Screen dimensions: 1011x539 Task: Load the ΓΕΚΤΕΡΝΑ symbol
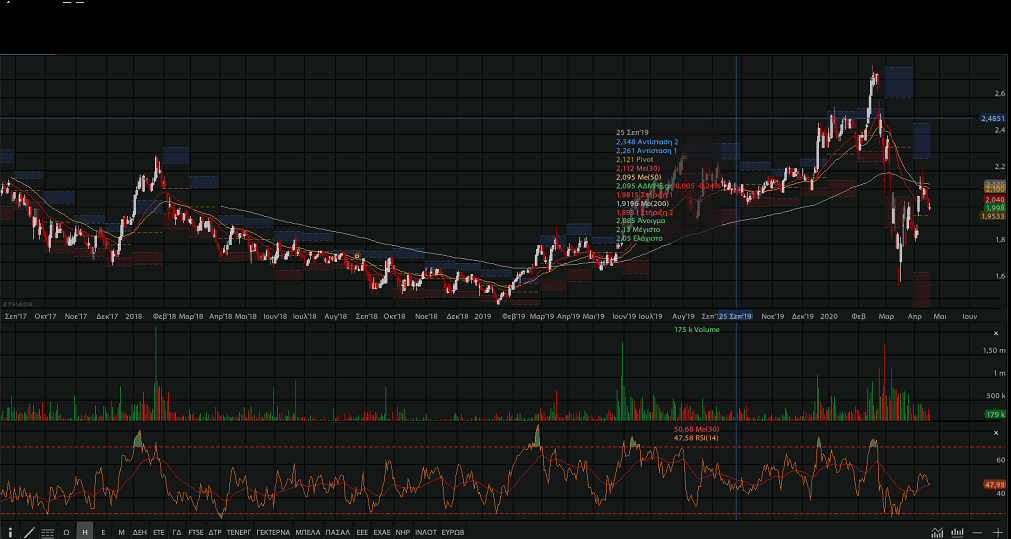pos(273,532)
